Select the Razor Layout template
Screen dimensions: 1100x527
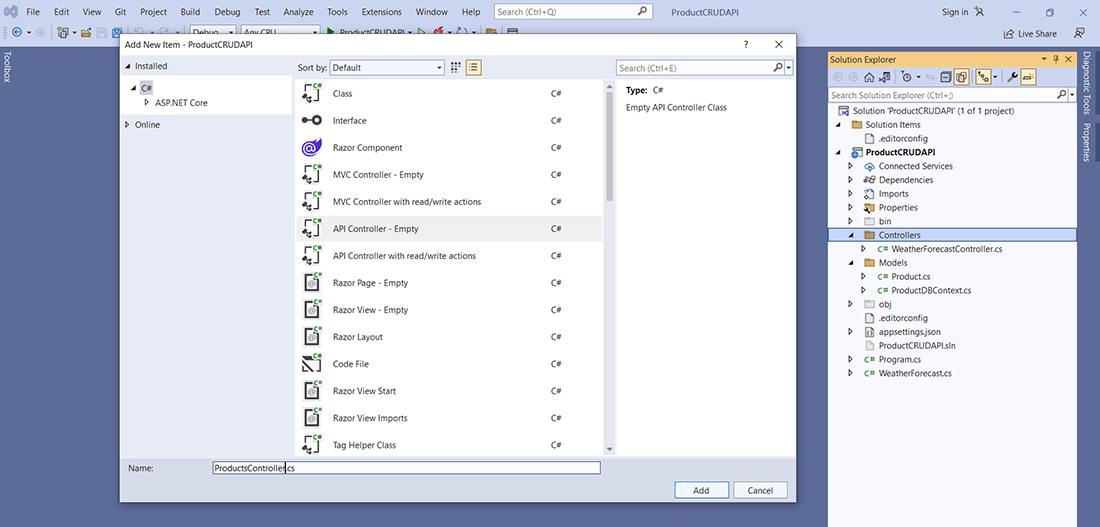449,337
